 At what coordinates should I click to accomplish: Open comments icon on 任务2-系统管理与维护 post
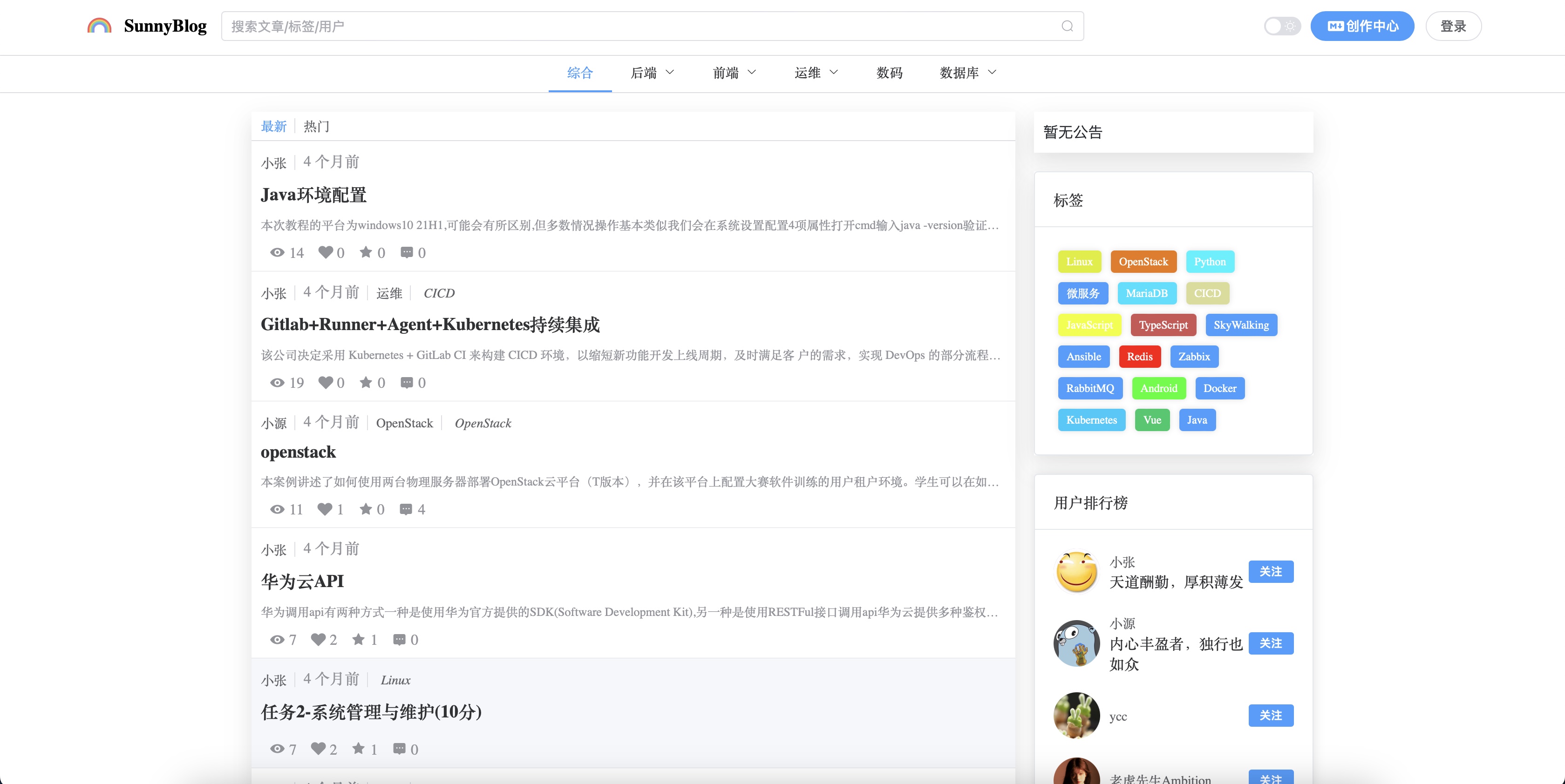(399, 749)
